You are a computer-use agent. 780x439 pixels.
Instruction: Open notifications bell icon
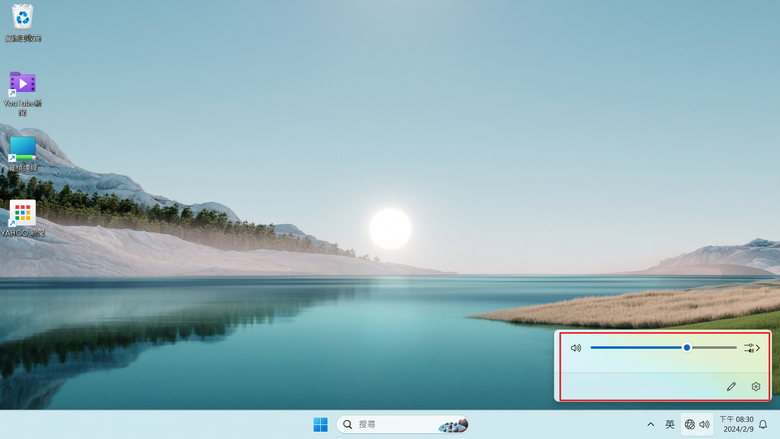[763, 425]
